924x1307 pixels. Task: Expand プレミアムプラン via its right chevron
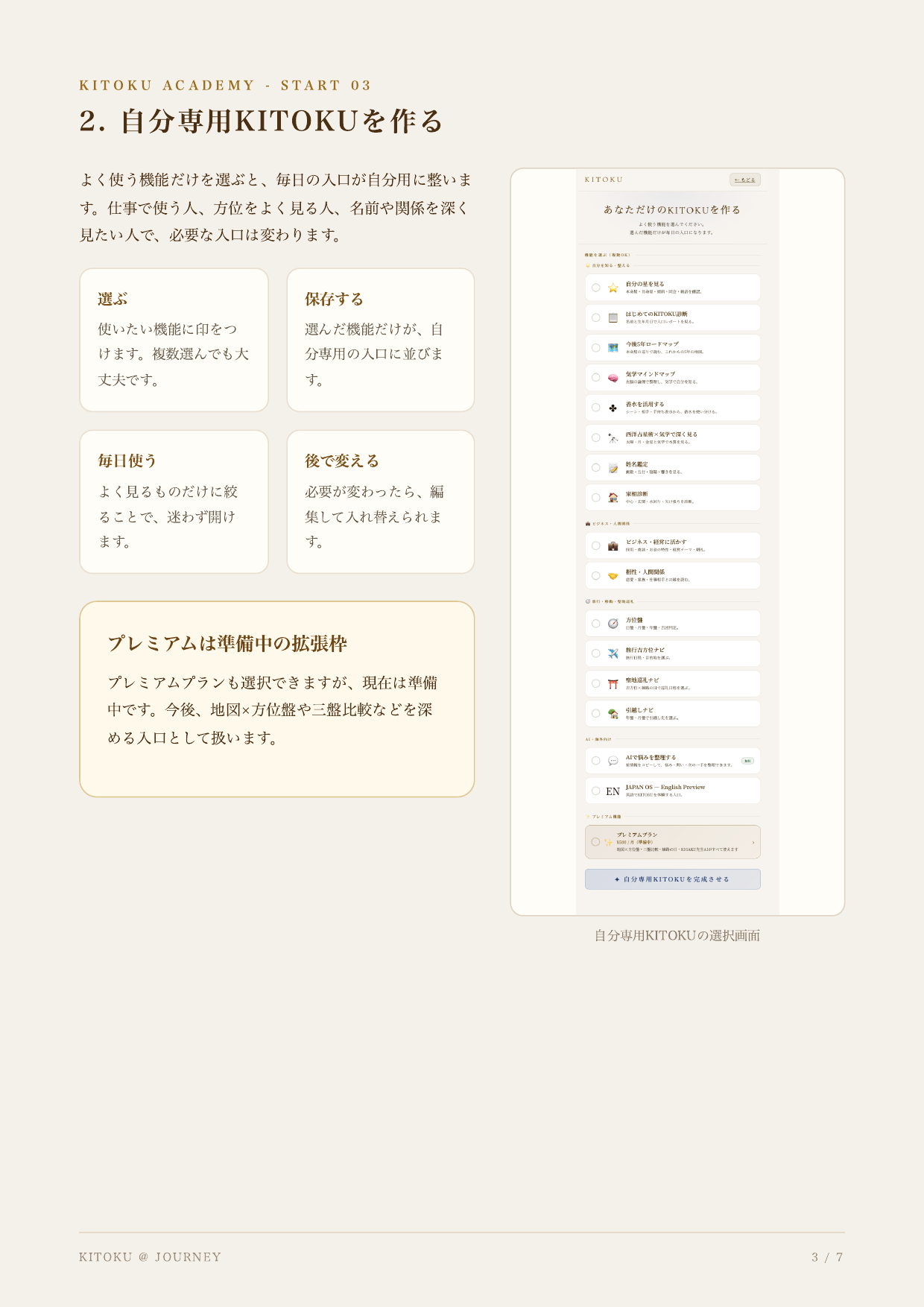753,843
